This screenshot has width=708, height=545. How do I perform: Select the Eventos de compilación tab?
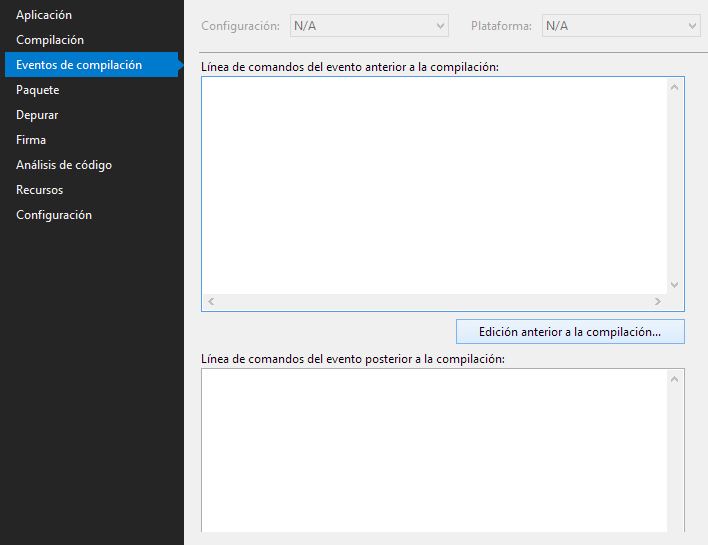pyautogui.click(x=92, y=65)
